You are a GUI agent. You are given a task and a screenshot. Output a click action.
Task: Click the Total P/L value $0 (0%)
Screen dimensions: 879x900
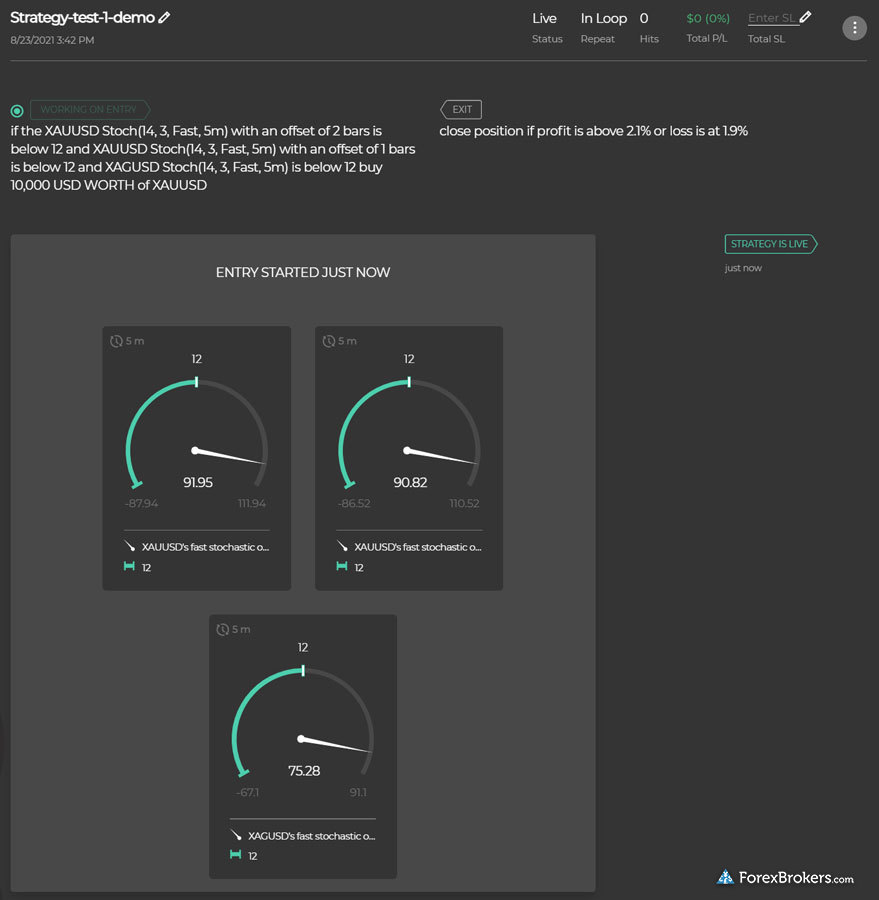tap(708, 18)
